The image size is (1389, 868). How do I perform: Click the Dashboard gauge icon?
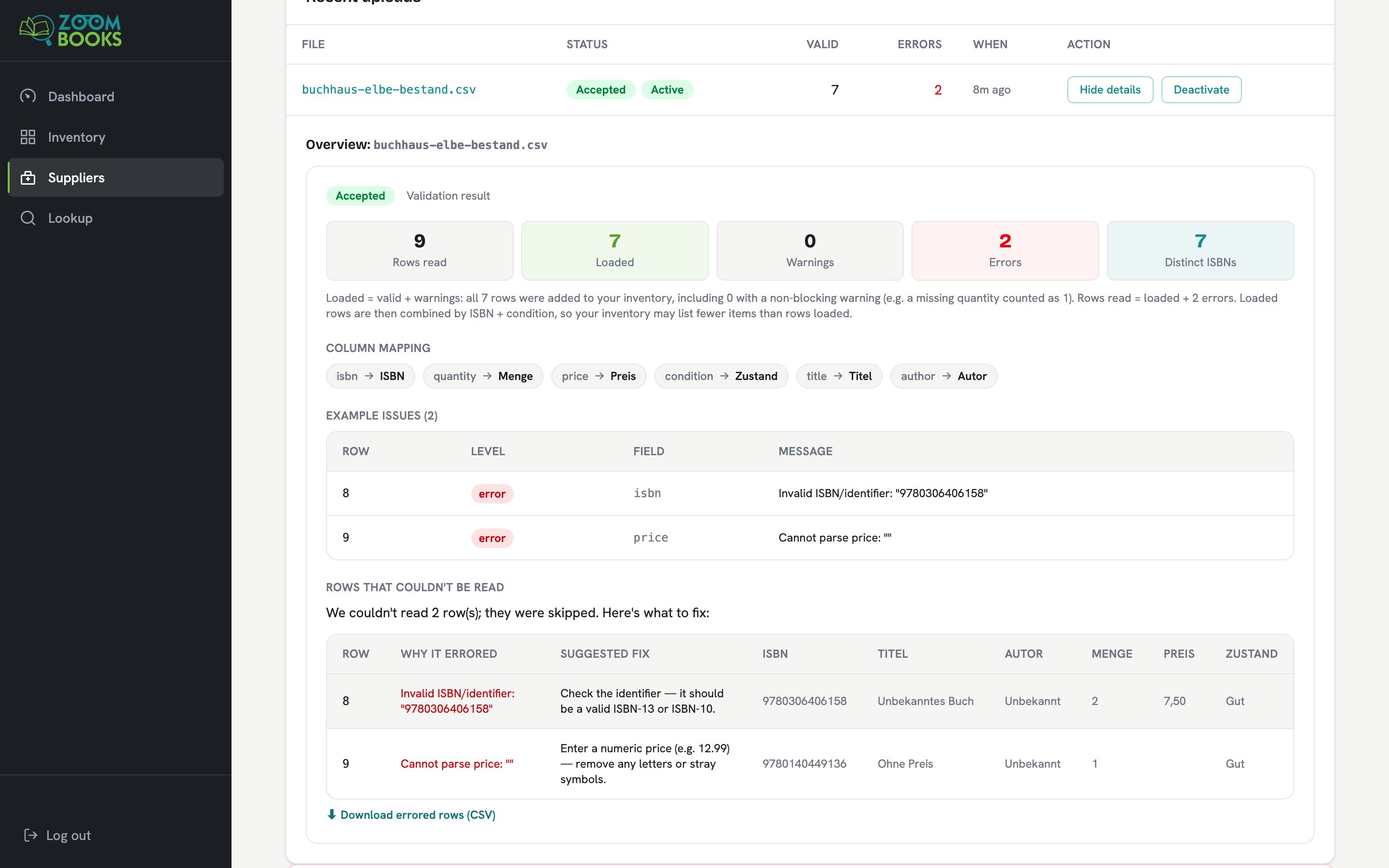(28, 96)
